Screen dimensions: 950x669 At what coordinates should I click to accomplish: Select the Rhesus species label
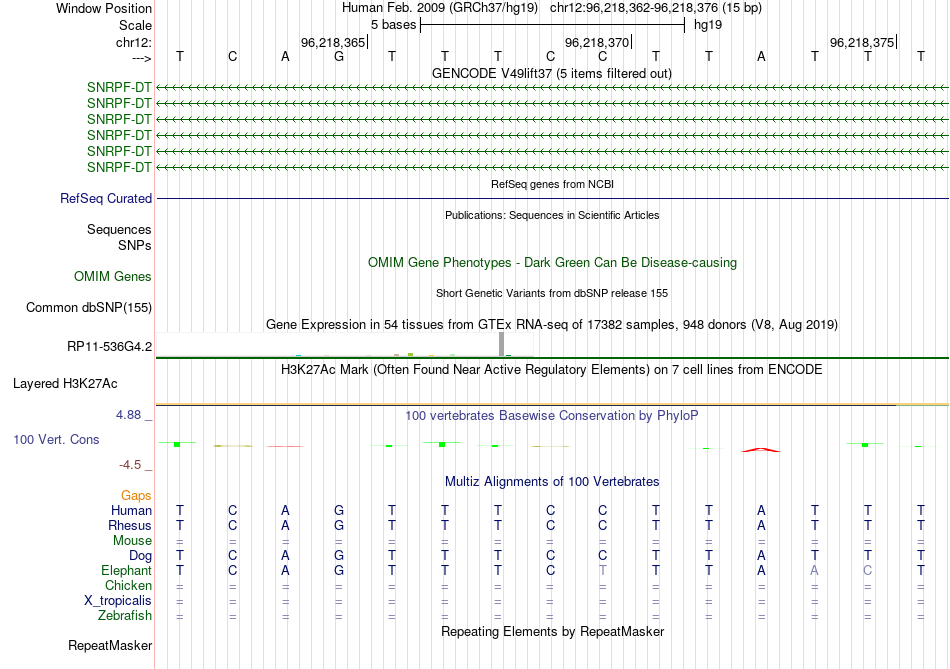(130, 525)
